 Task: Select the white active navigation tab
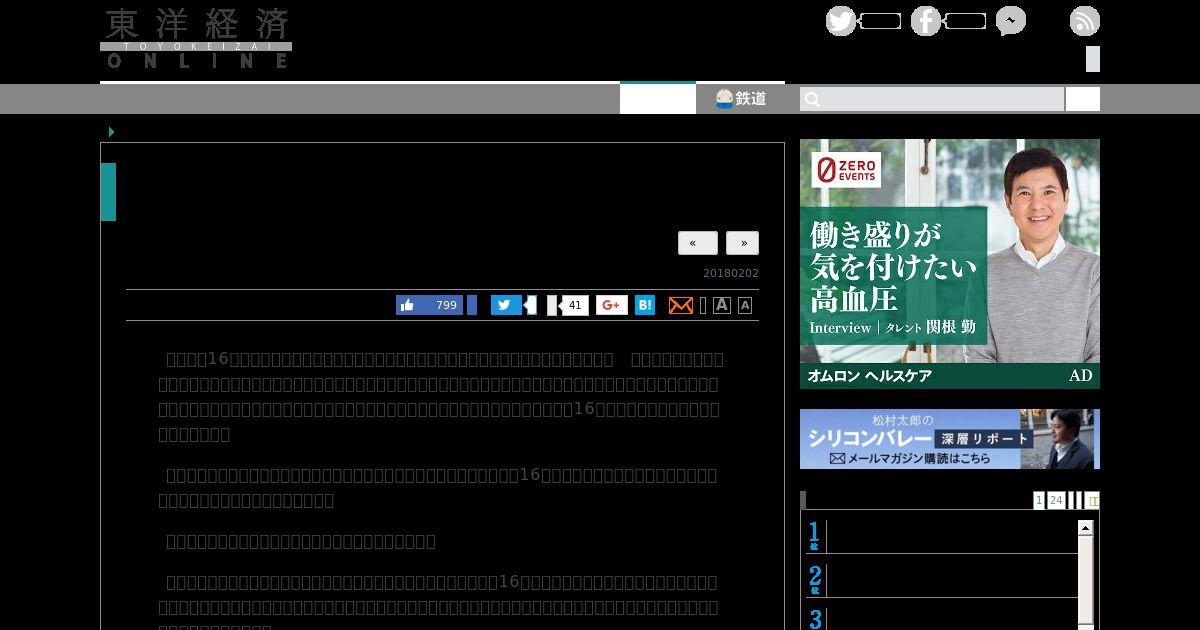click(658, 98)
